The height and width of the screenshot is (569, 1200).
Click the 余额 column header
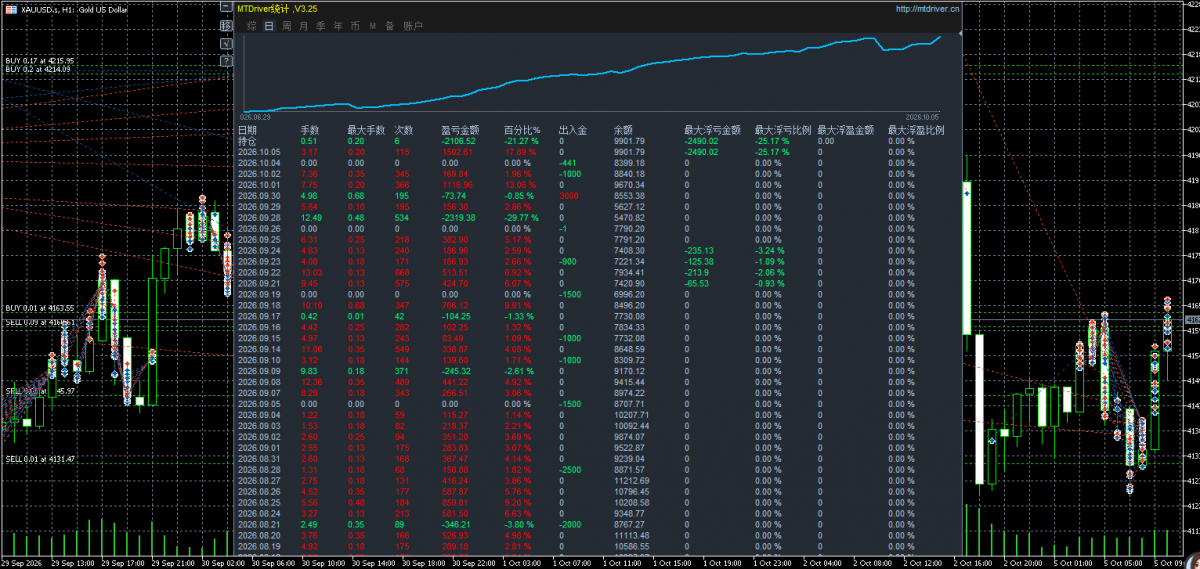(x=623, y=130)
